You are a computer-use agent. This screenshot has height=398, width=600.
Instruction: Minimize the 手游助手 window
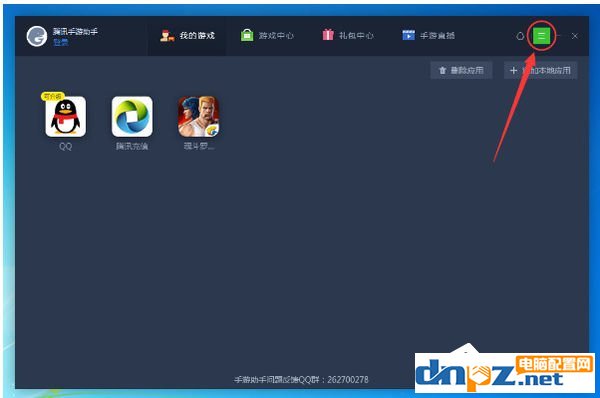point(559,36)
